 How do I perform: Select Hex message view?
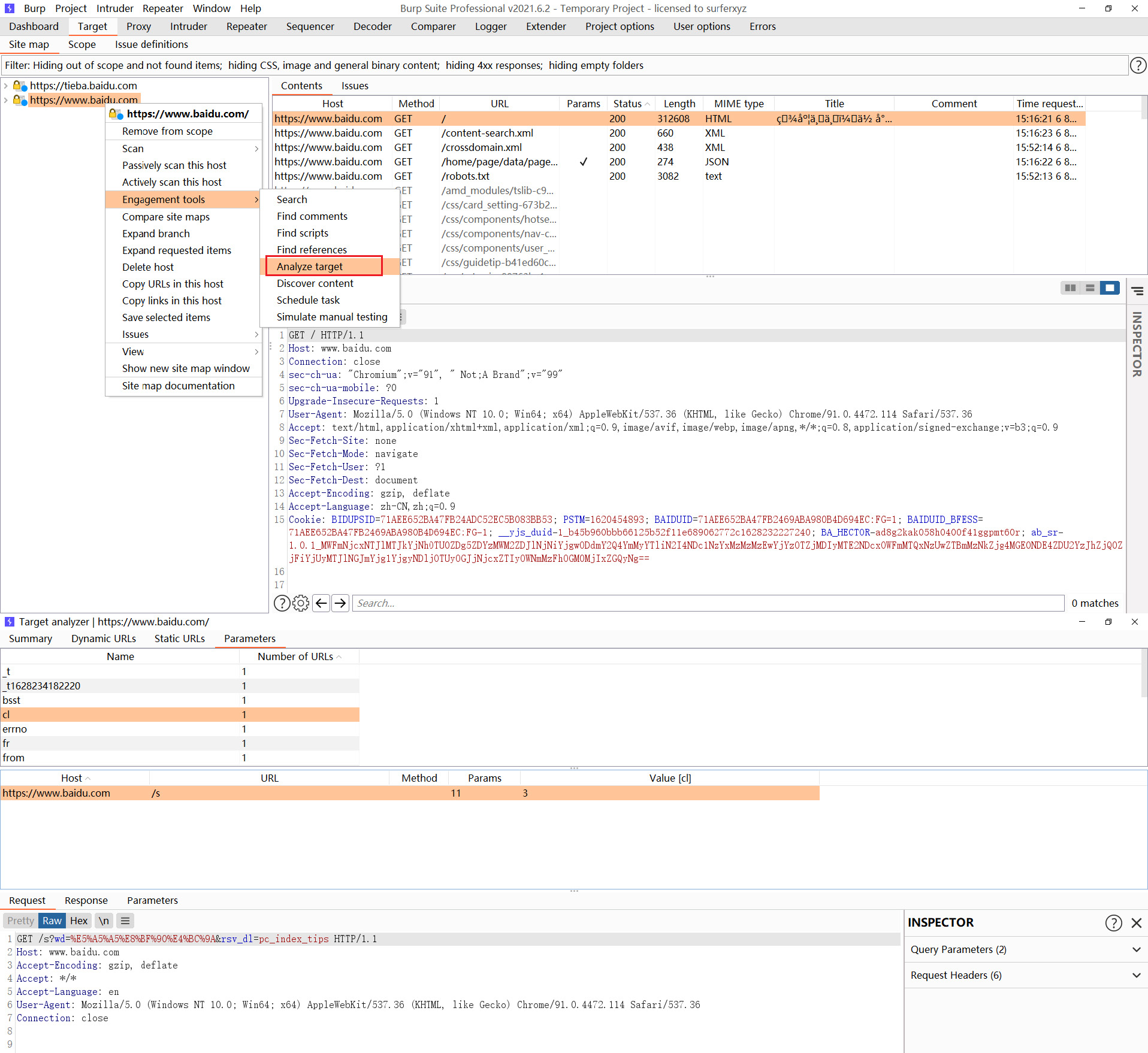click(x=78, y=921)
